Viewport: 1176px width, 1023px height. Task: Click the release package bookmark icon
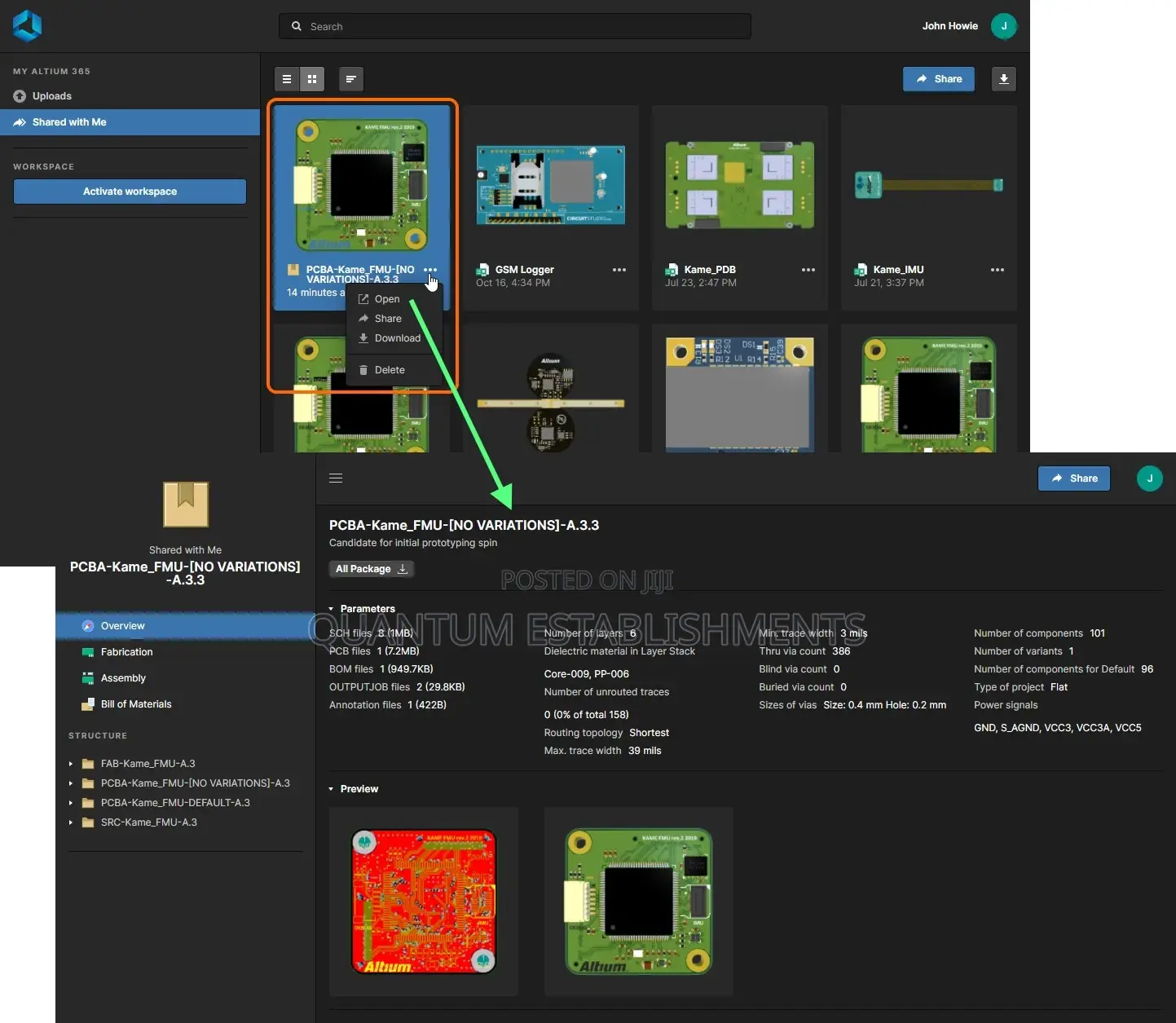pos(186,504)
